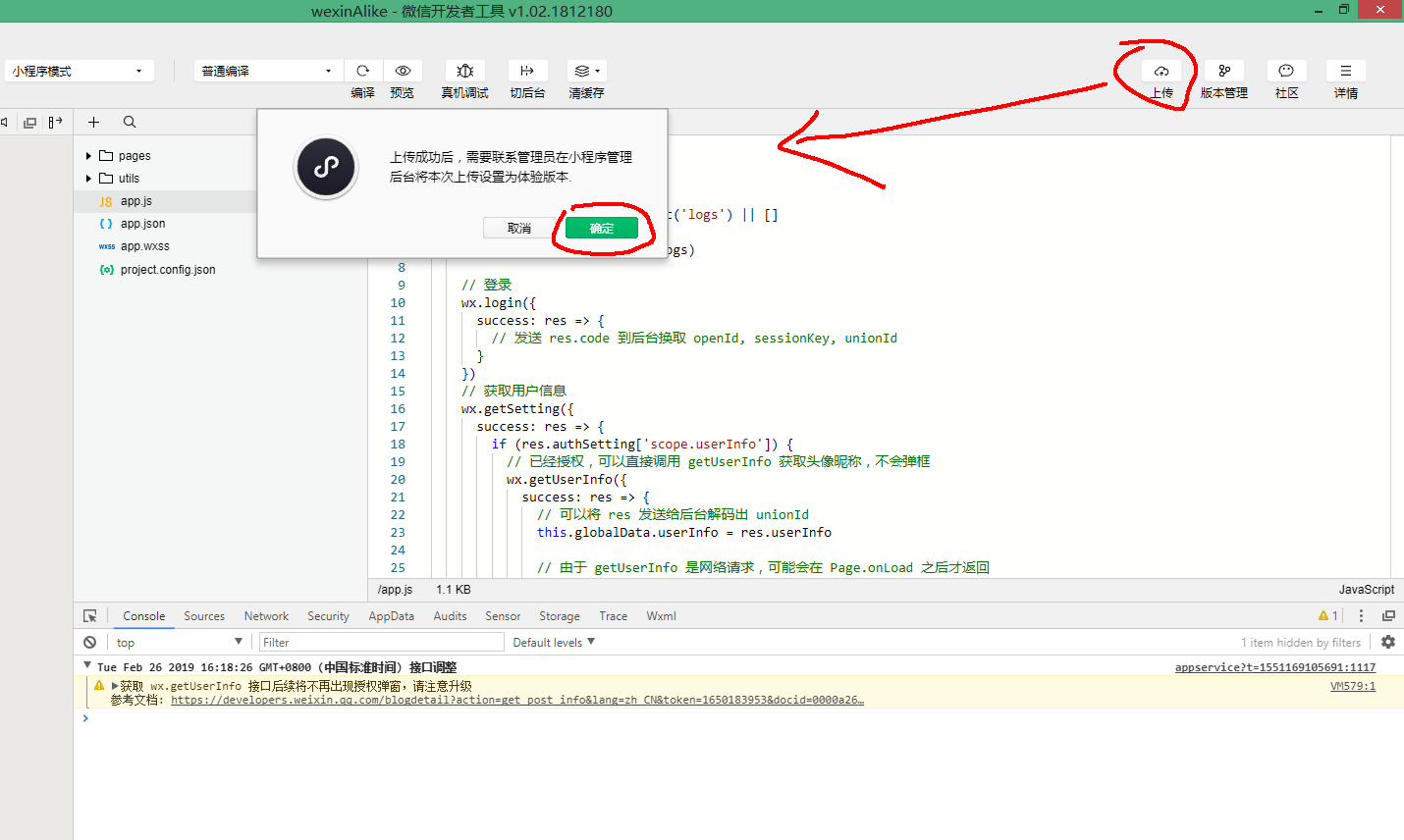Open console settings gear icon
The height and width of the screenshot is (840, 1404).
point(1388,642)
